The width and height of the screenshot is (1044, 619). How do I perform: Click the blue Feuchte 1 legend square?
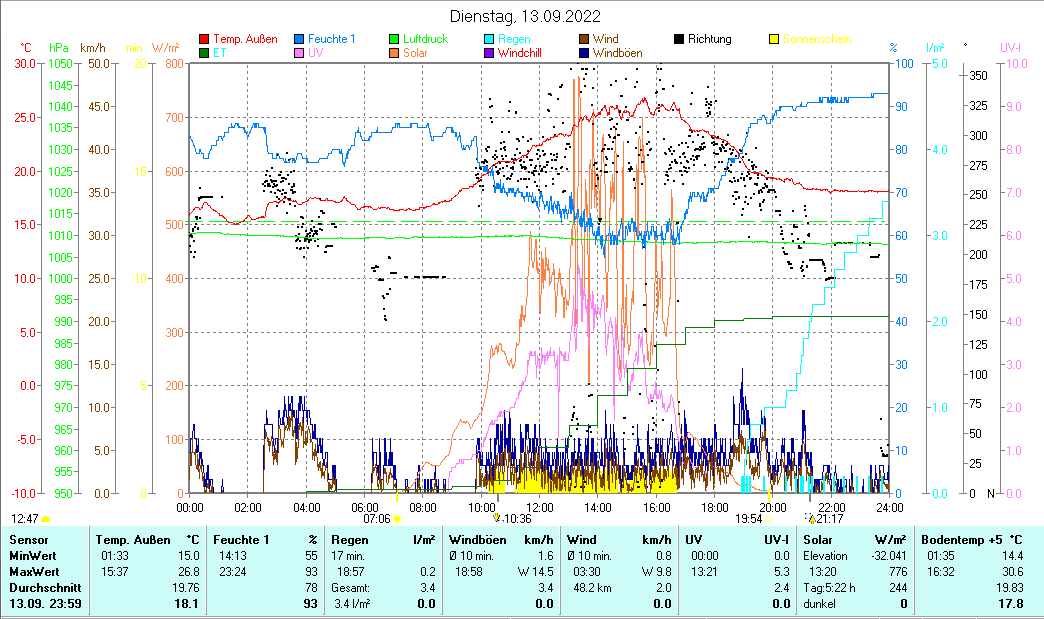pyautogui.click(x=300, y=40)
